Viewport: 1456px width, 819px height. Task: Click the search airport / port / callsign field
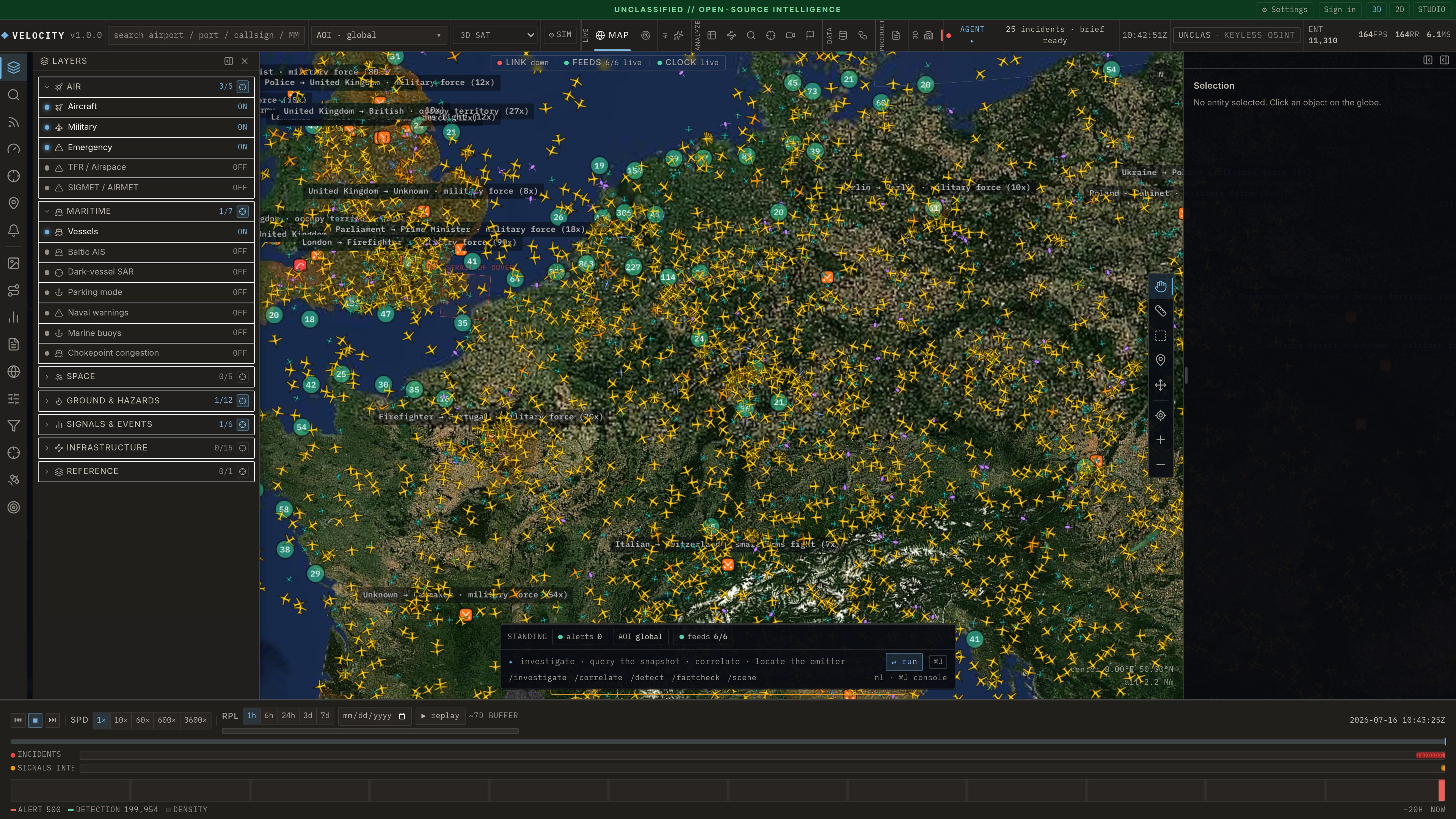point(206,35)
